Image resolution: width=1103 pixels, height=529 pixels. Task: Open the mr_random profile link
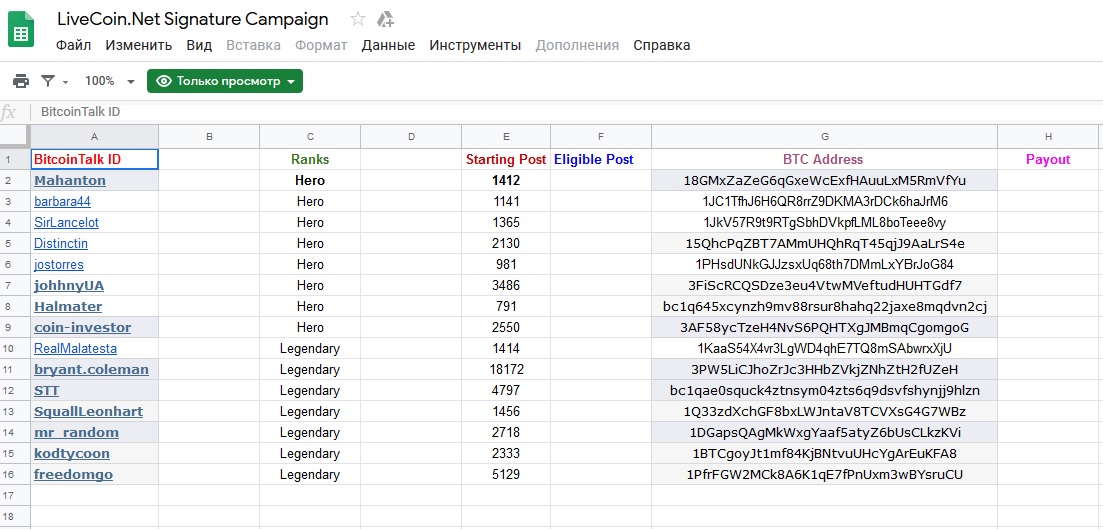pos(76,433)
